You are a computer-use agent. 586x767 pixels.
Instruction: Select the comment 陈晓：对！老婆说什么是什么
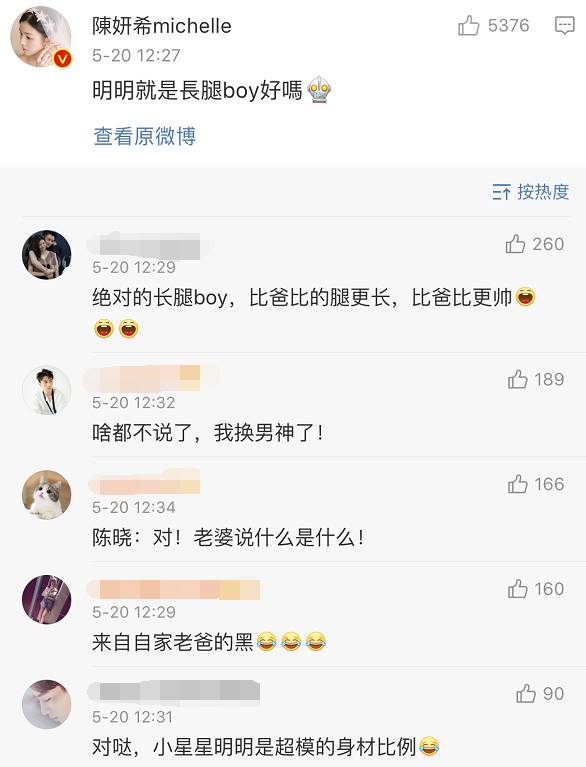tap(228, 538)
